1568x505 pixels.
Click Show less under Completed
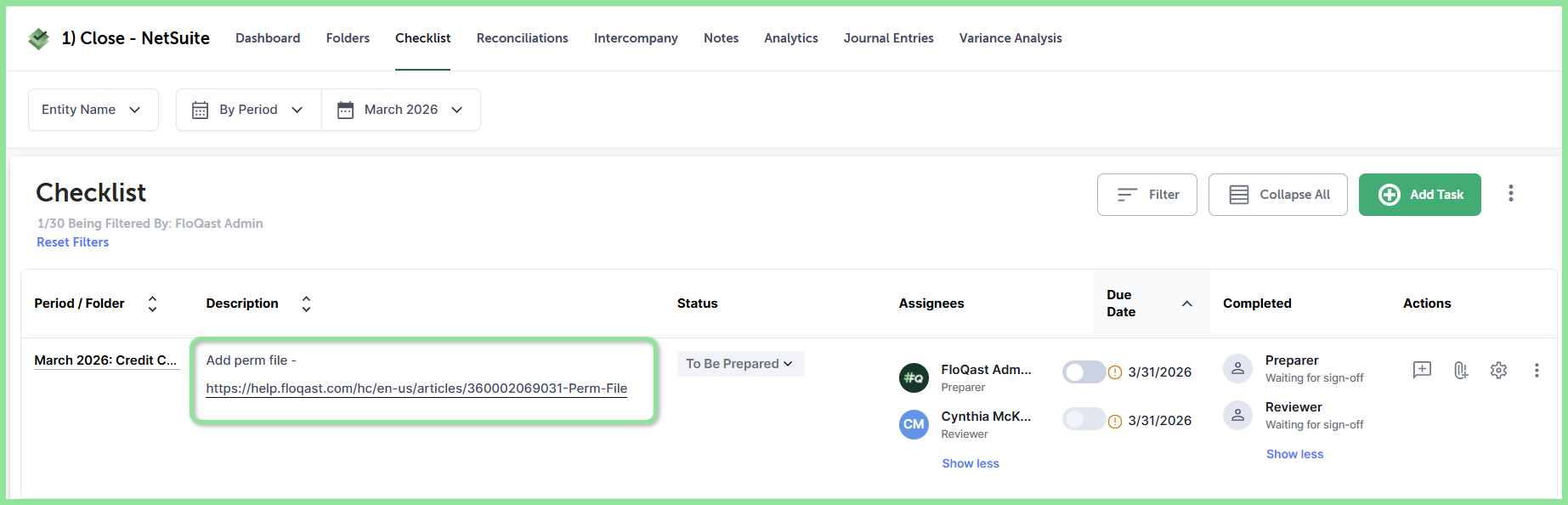click(1294, 454)
